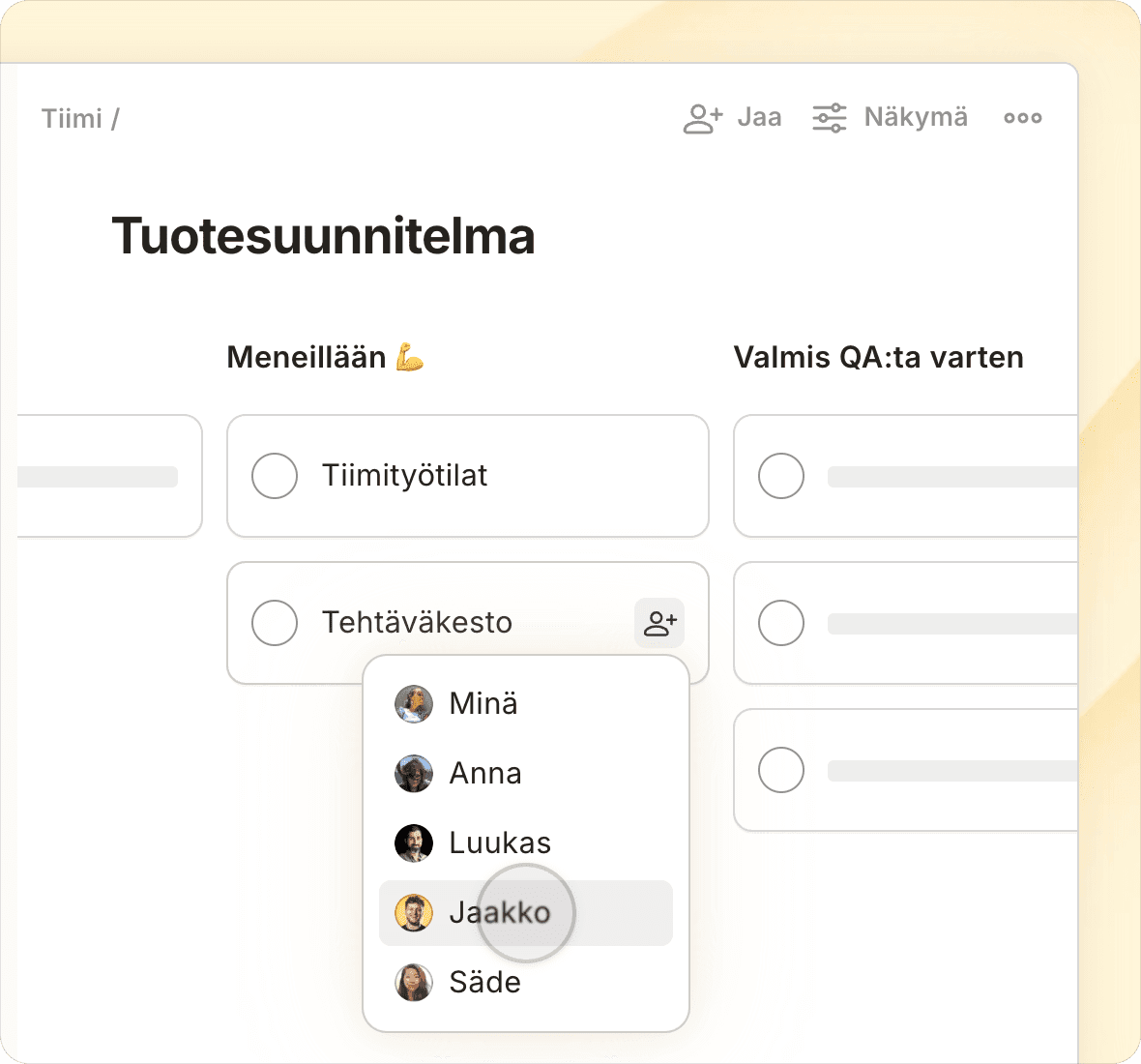Complete first task in Valmis QA:ta varten
This screenshot has width=1141, height=1064.
click(x=781, y=476)
